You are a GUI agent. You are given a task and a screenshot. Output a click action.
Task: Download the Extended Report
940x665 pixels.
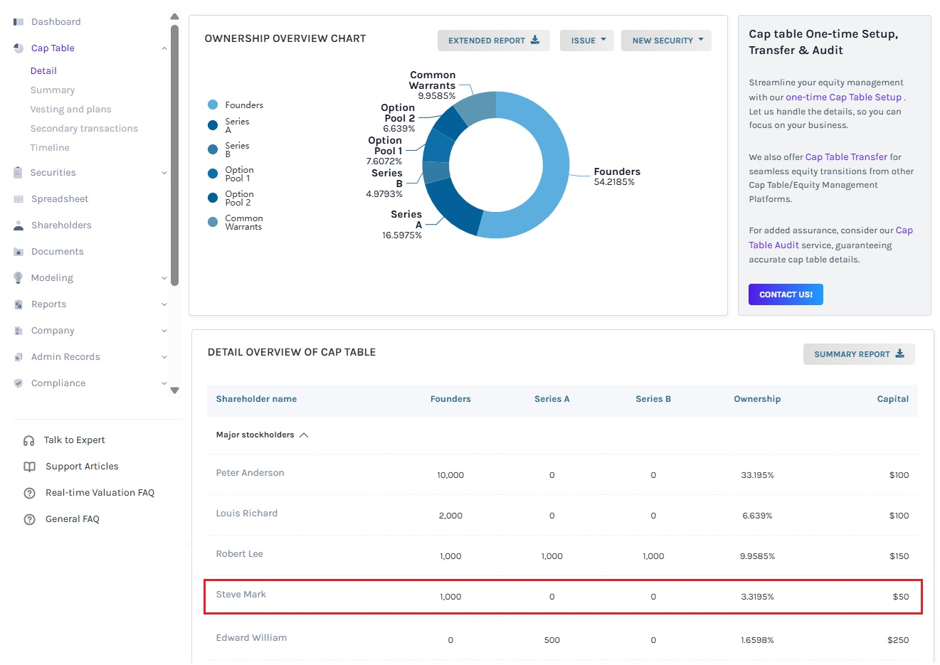[x=493, y=40]
